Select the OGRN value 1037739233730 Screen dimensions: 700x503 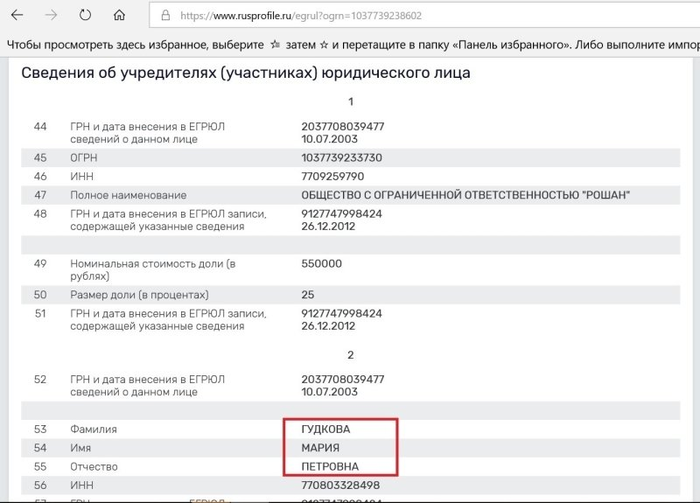tap(342, 158)
